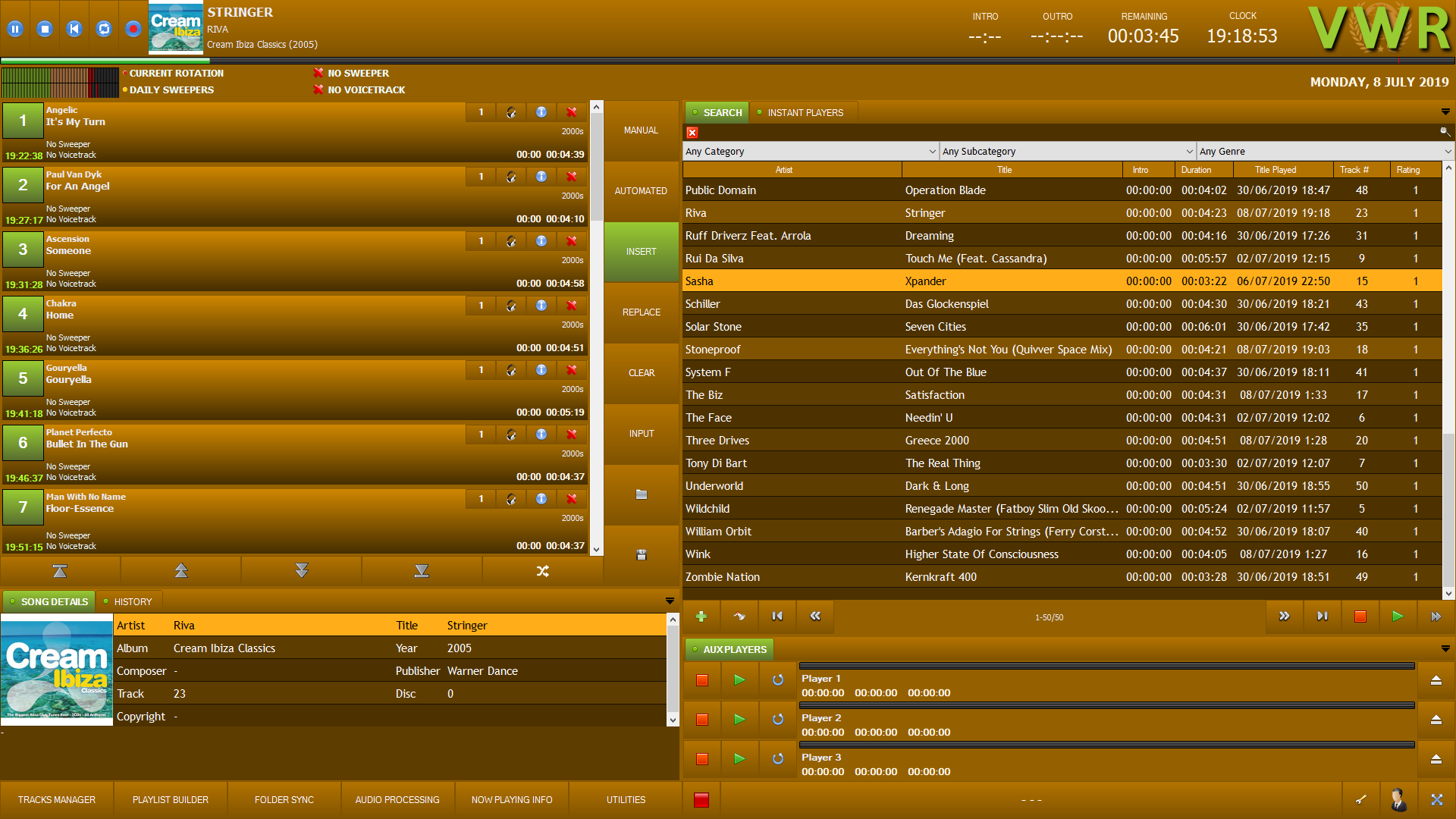Open Tracks Manager

[x=57, y=800]
